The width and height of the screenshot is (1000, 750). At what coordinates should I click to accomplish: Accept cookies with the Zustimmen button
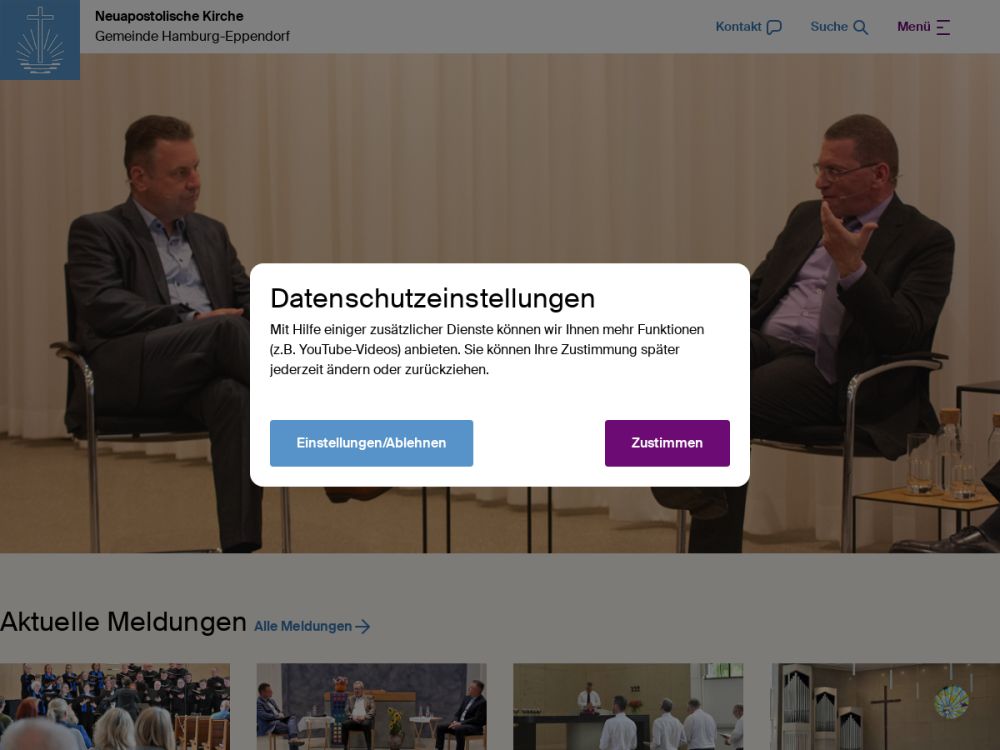tap(667, 443)
